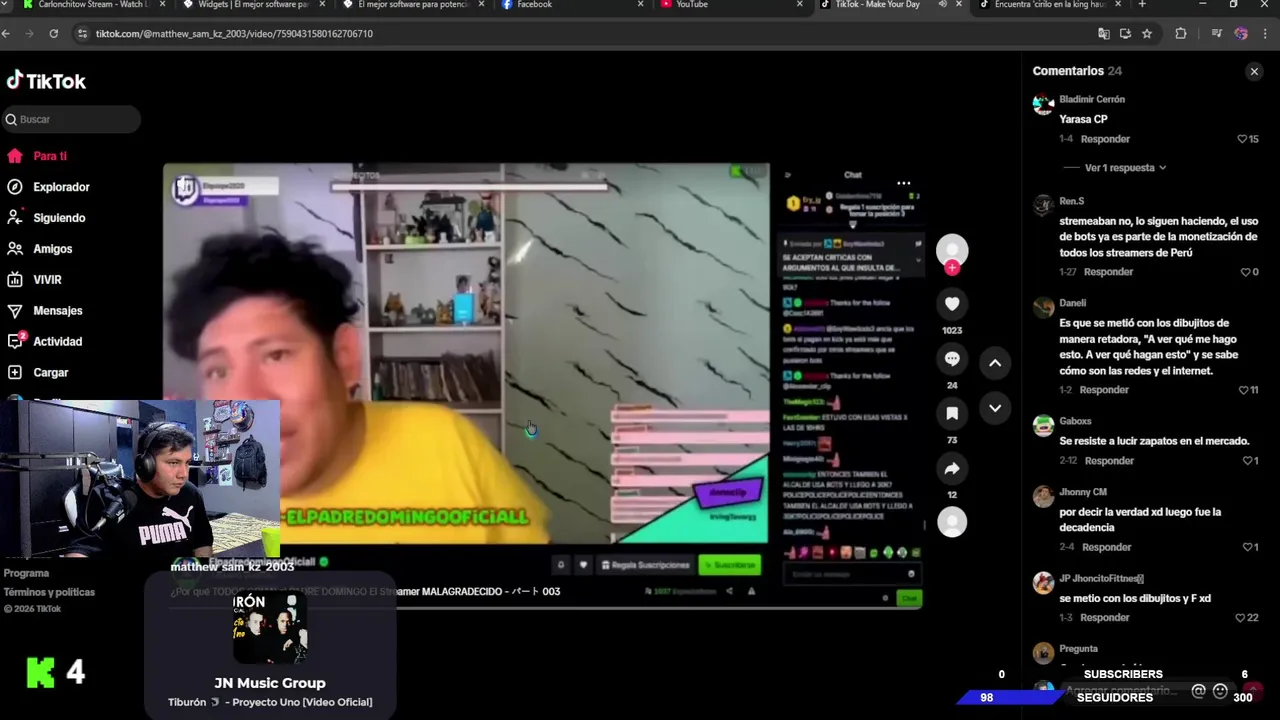Like the video with heart icon
The width and height of the screenshot is (1280, 720).
952,304
